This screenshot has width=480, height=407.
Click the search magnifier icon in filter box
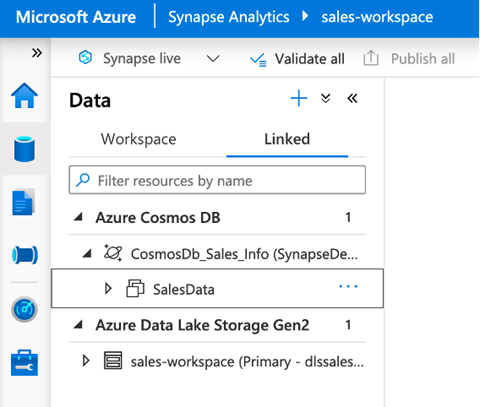(83, 180)
